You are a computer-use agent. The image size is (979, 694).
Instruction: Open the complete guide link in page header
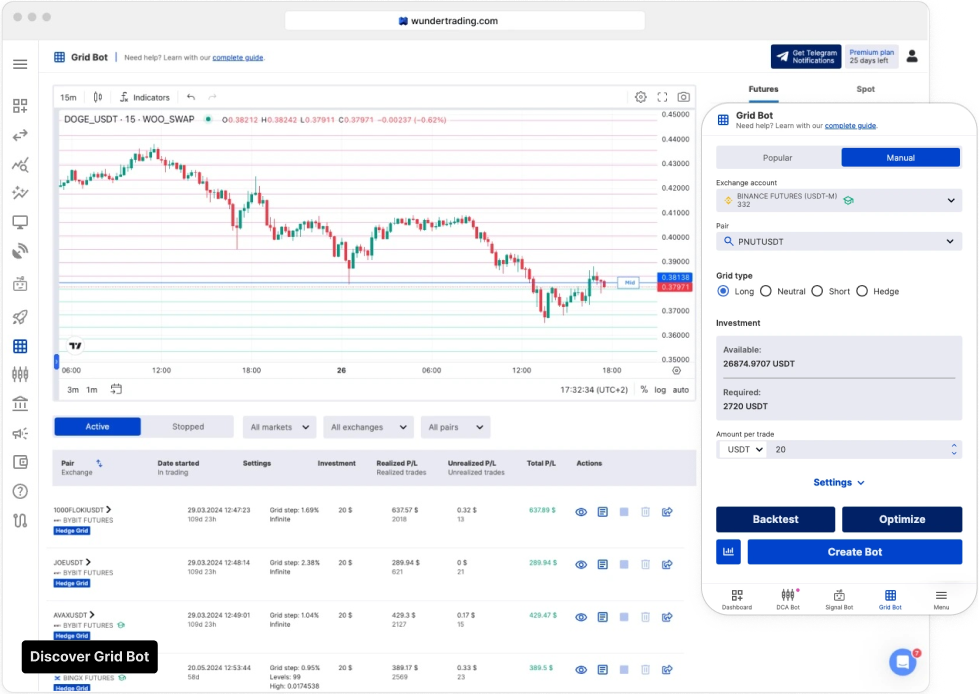(x=238, y=57)
